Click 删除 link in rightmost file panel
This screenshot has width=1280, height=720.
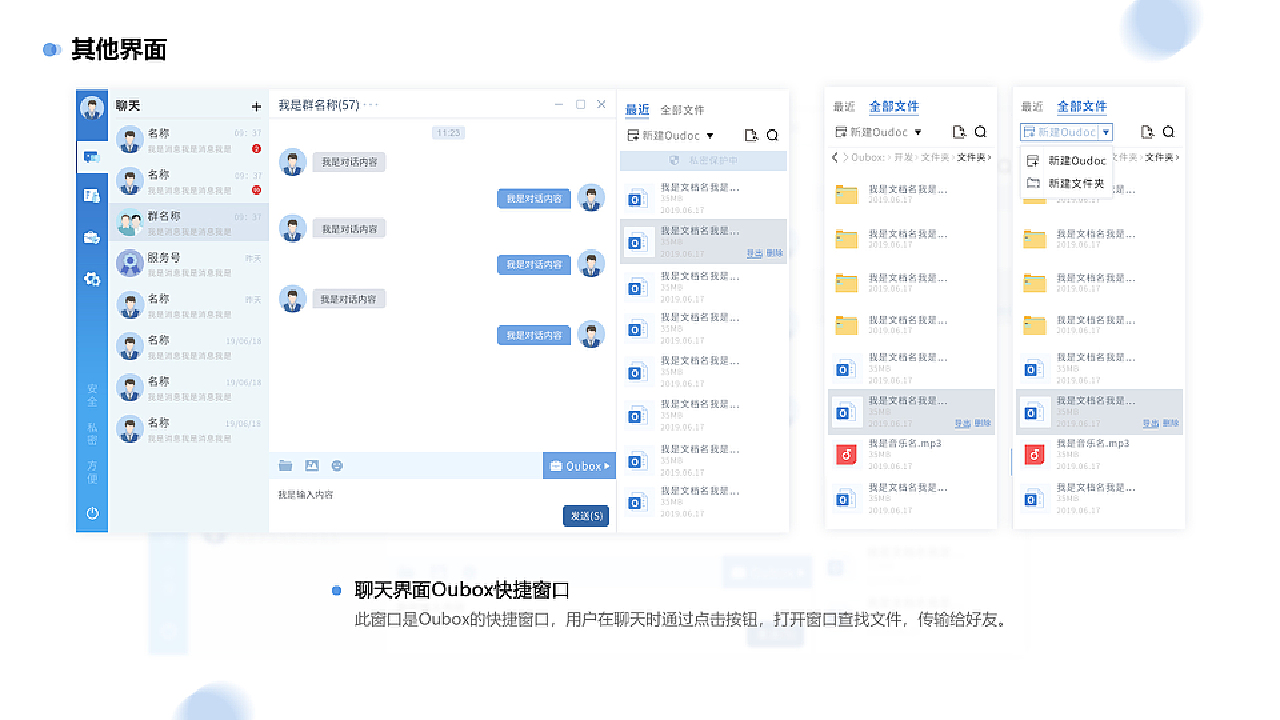pos(1171,423)
